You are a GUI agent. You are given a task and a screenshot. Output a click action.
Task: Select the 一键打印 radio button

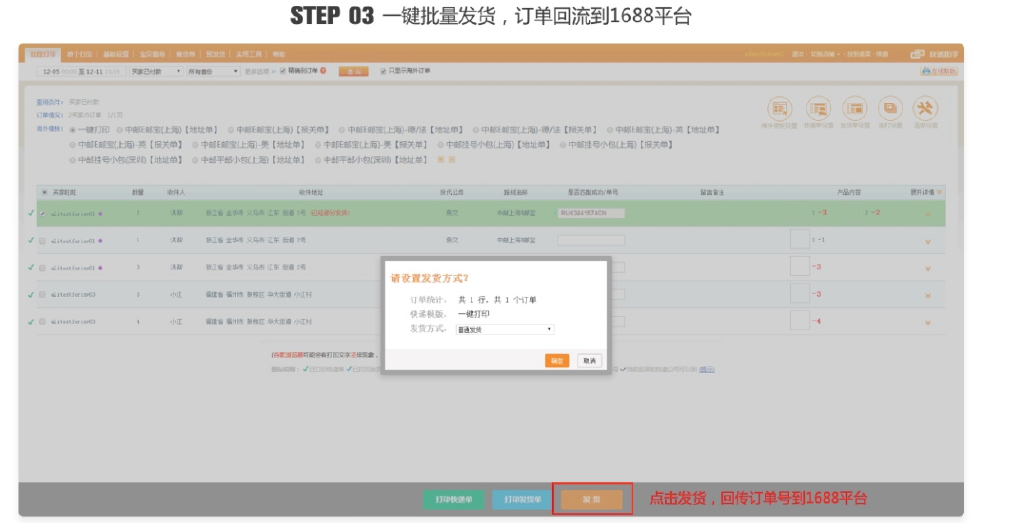(70, 129)
